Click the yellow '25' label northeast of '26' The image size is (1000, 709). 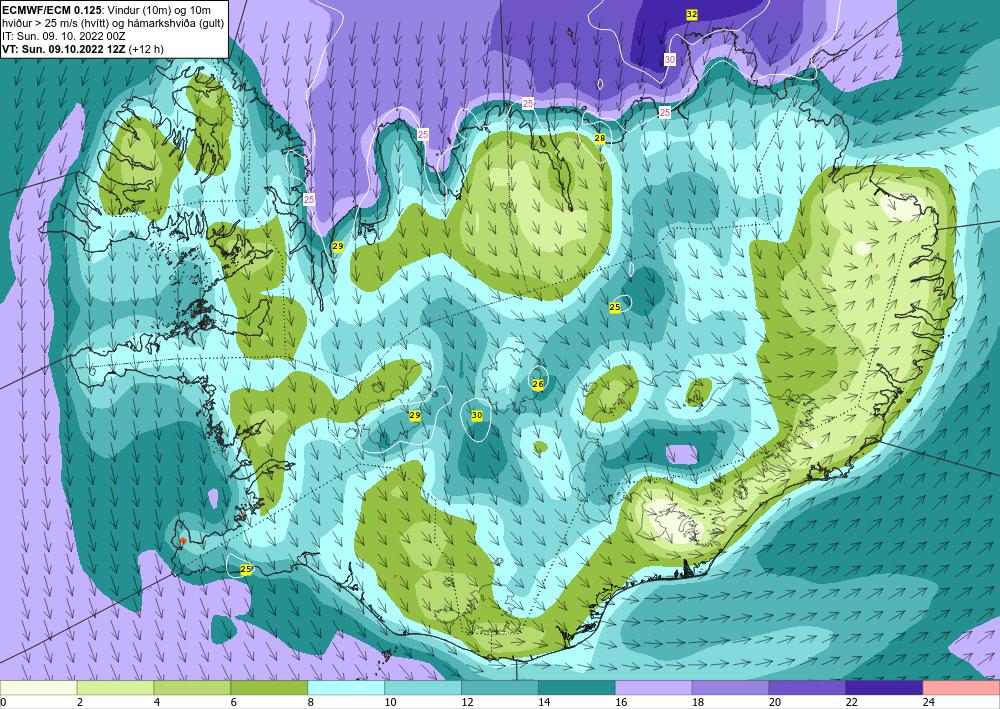(615, 307)
